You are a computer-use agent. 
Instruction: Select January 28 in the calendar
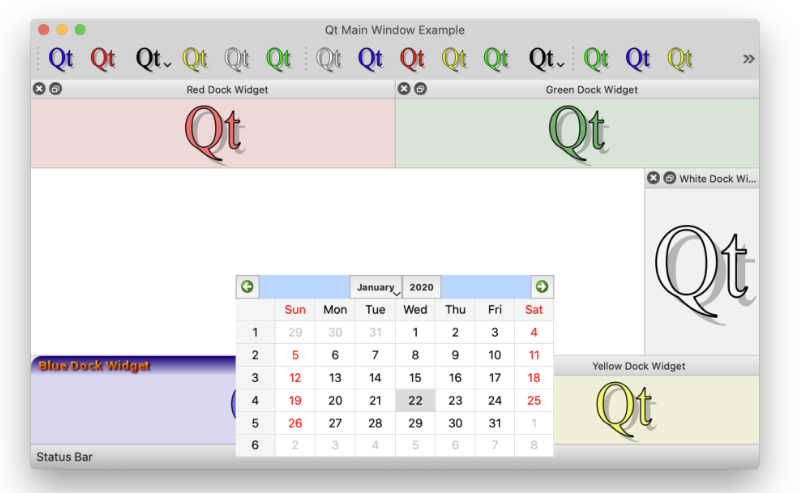pyautogui.click(x=375, y=423)
